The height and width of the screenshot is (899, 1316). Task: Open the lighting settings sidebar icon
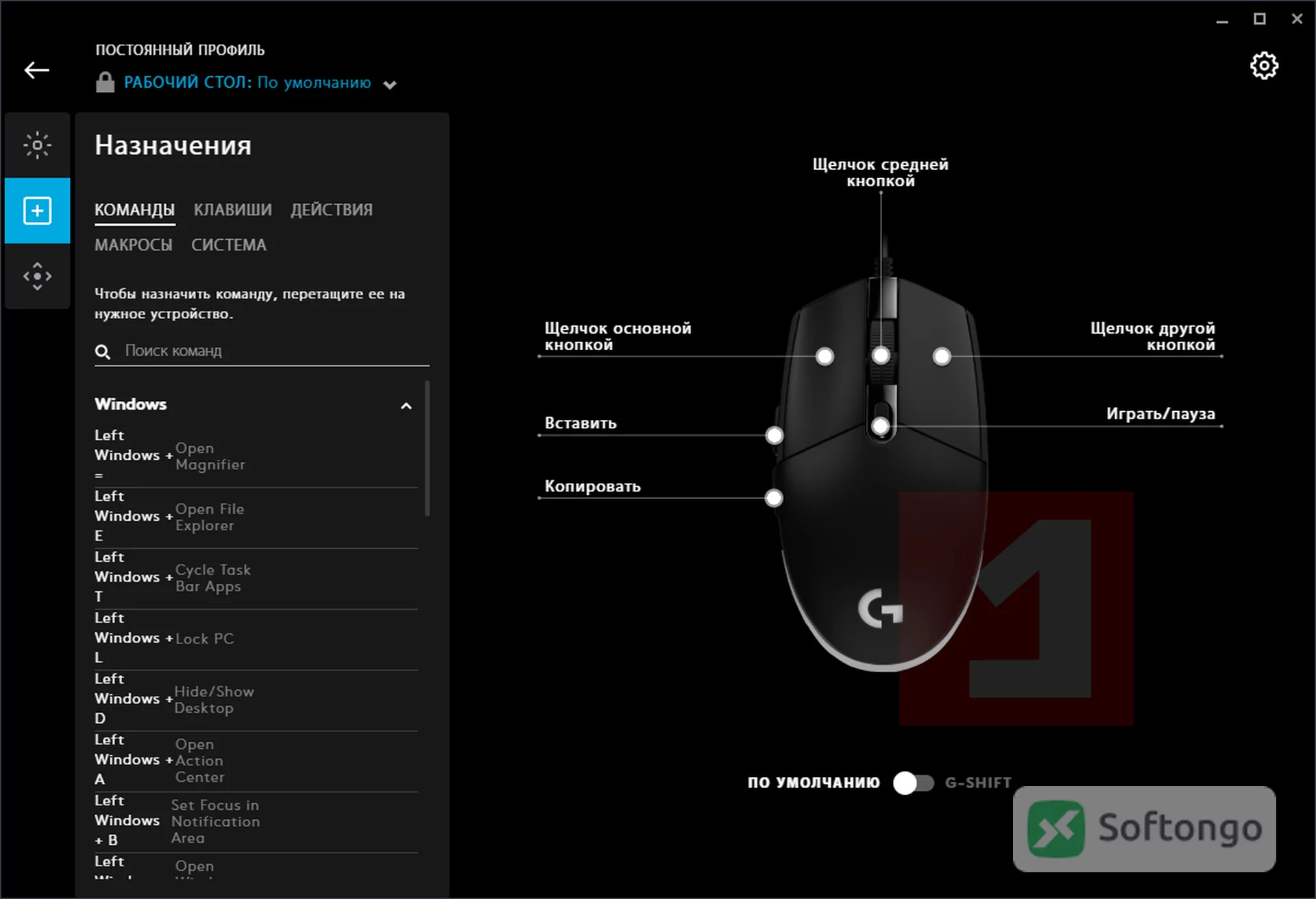37,145
